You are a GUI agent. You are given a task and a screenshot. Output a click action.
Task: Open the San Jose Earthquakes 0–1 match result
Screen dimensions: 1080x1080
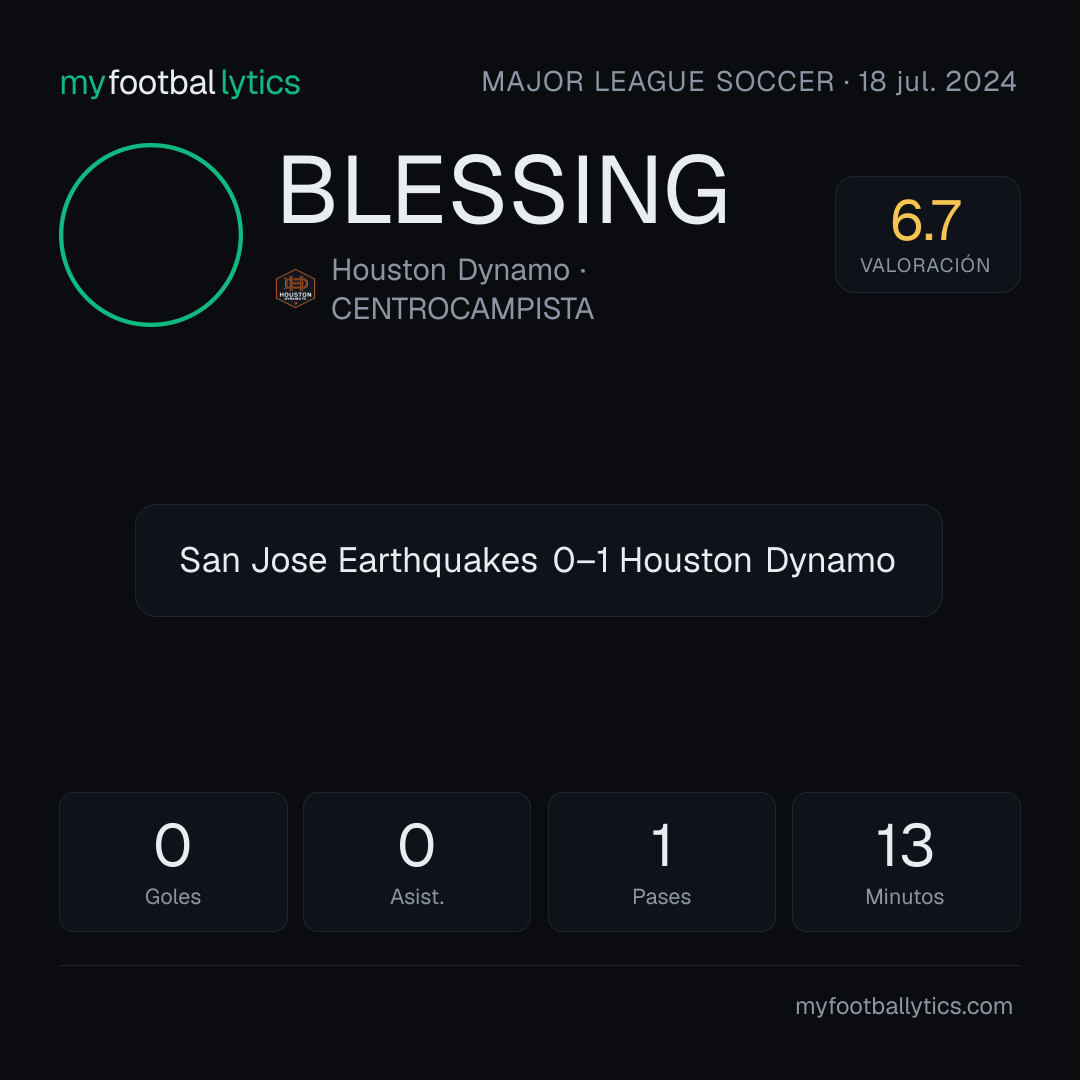539,561
